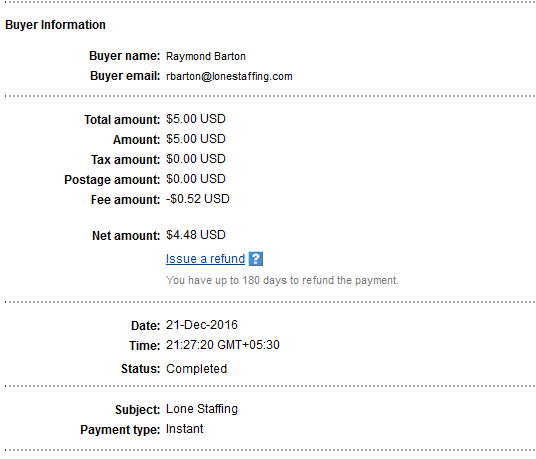Click the postage amount $0.00 USD value
The height and width of the screenshot is (459, 536).
196,179
